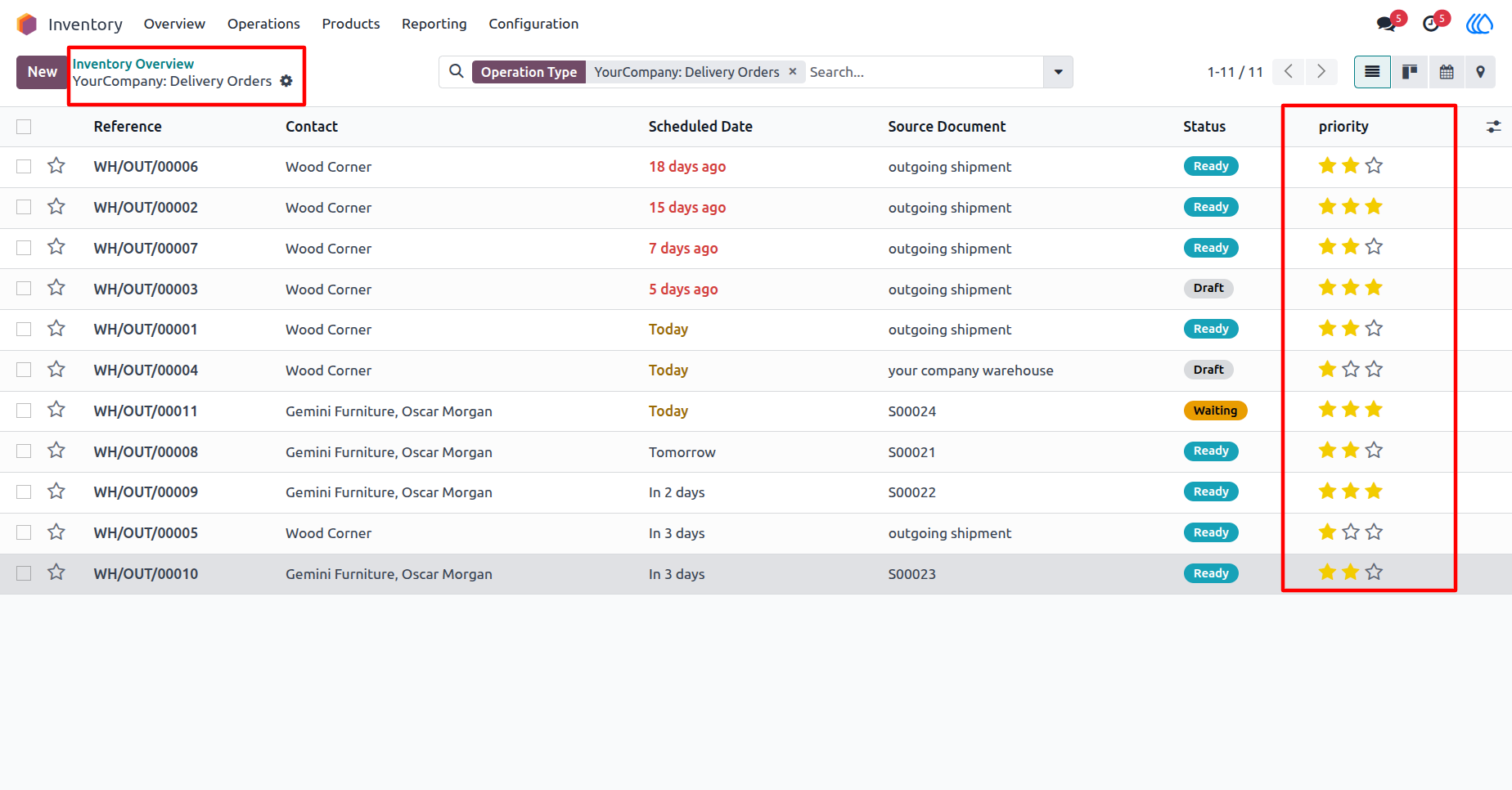1512x790 pixels.
Task: Open the company logo icon at top right
Action: tap(1479, 24)
